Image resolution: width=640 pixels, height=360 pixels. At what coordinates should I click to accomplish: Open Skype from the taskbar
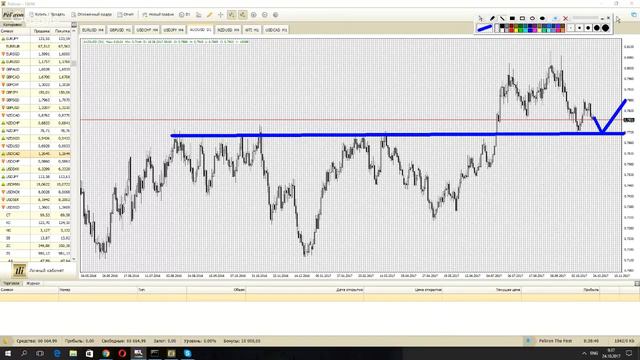coord(187,353)
